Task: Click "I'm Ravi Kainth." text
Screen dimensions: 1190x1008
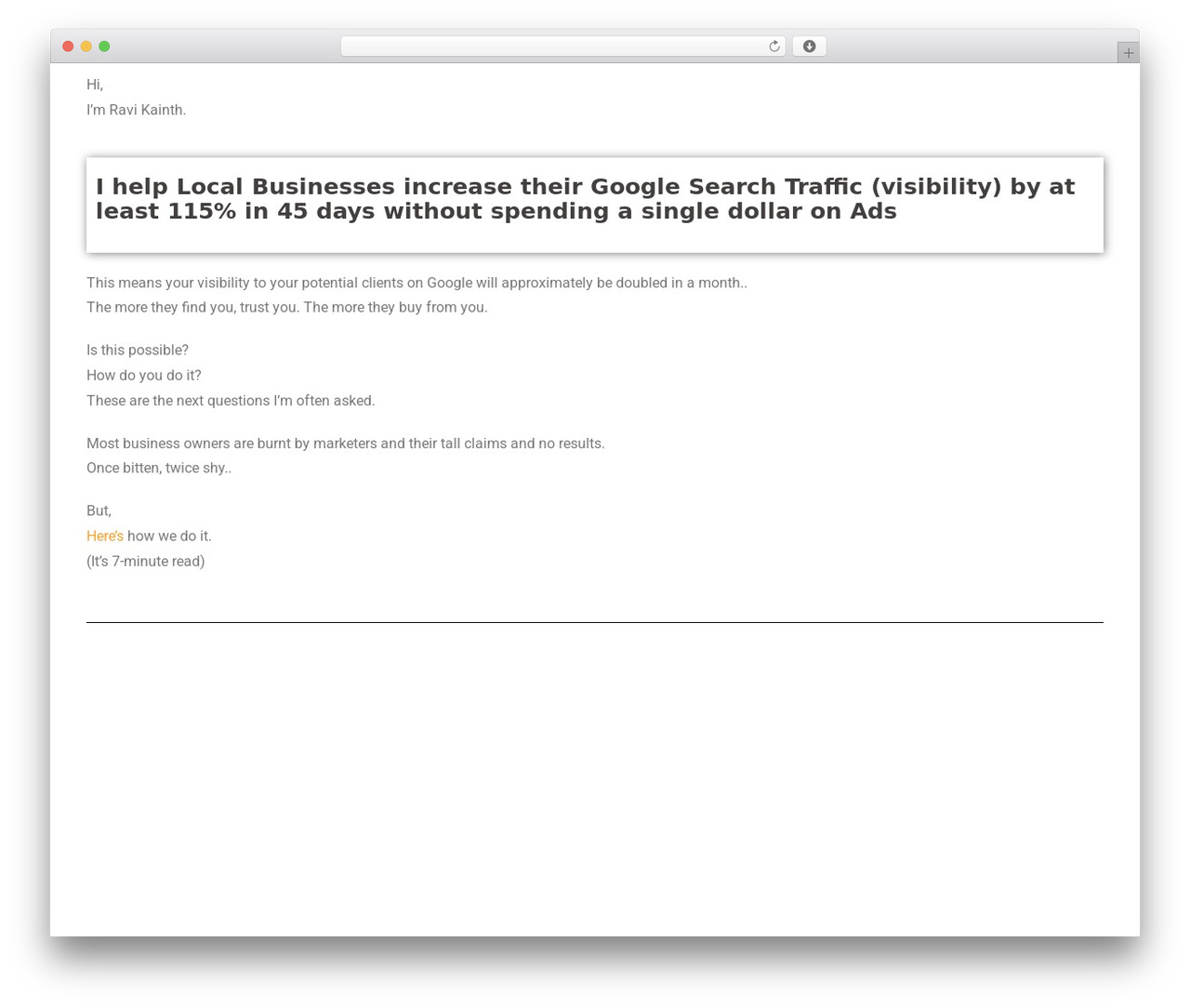Action: coord(136,110)
